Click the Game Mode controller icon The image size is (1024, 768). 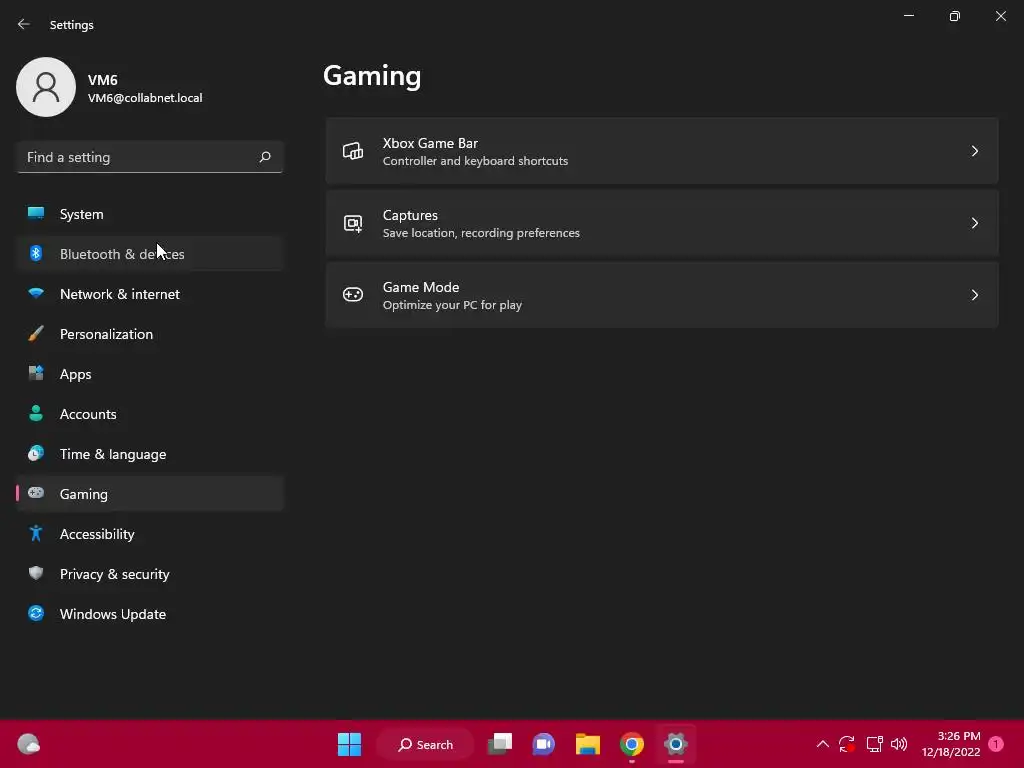coord(353,295)
